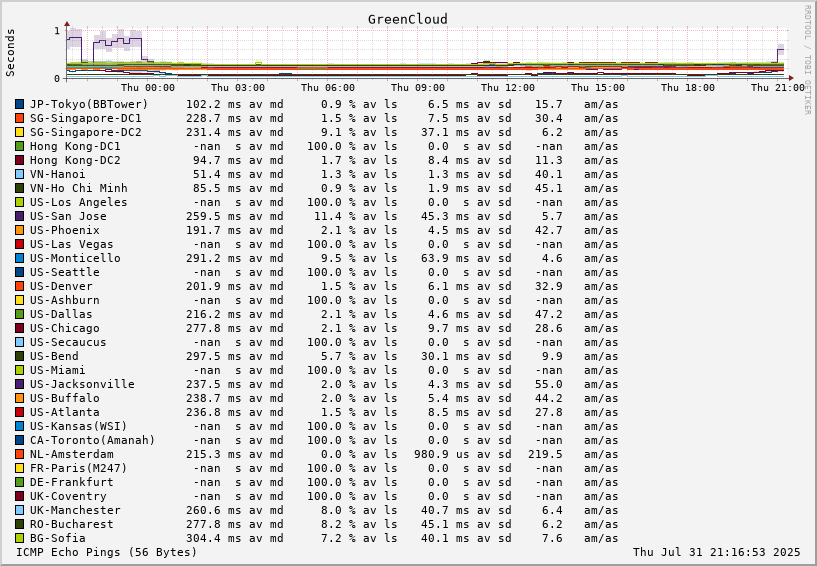The width and height of the screenshot is (817, 566).
Task: Click the 297.5 ms median for US-Bend
Action: [214, 356]
